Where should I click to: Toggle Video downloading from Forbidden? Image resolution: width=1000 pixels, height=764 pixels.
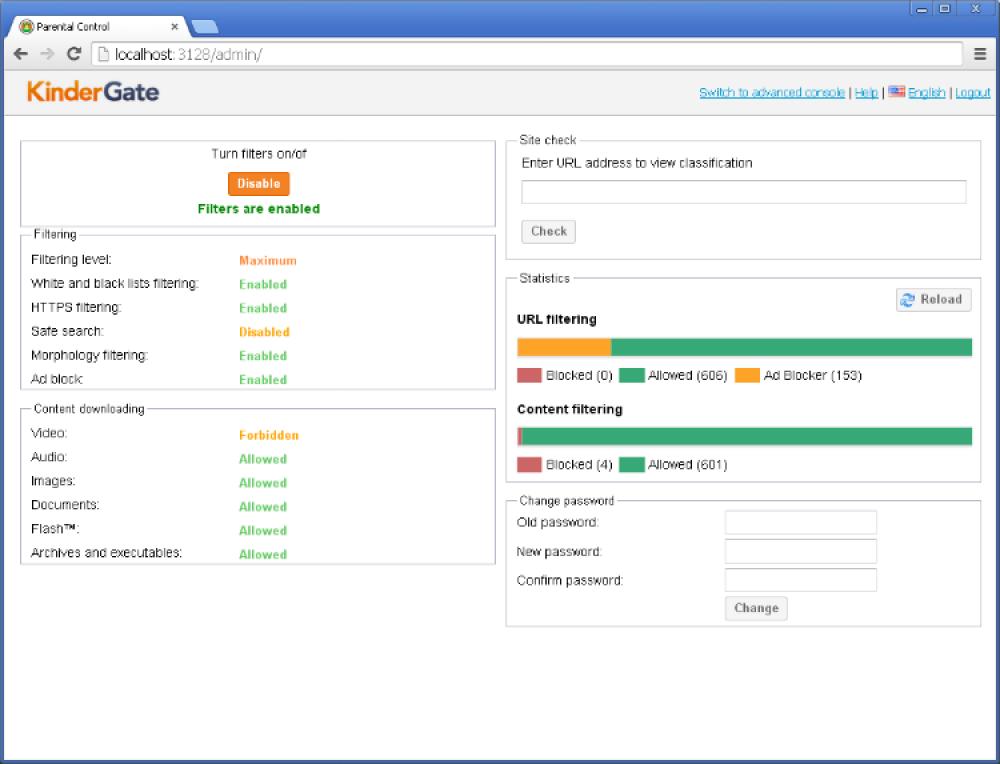click(268, 435)
